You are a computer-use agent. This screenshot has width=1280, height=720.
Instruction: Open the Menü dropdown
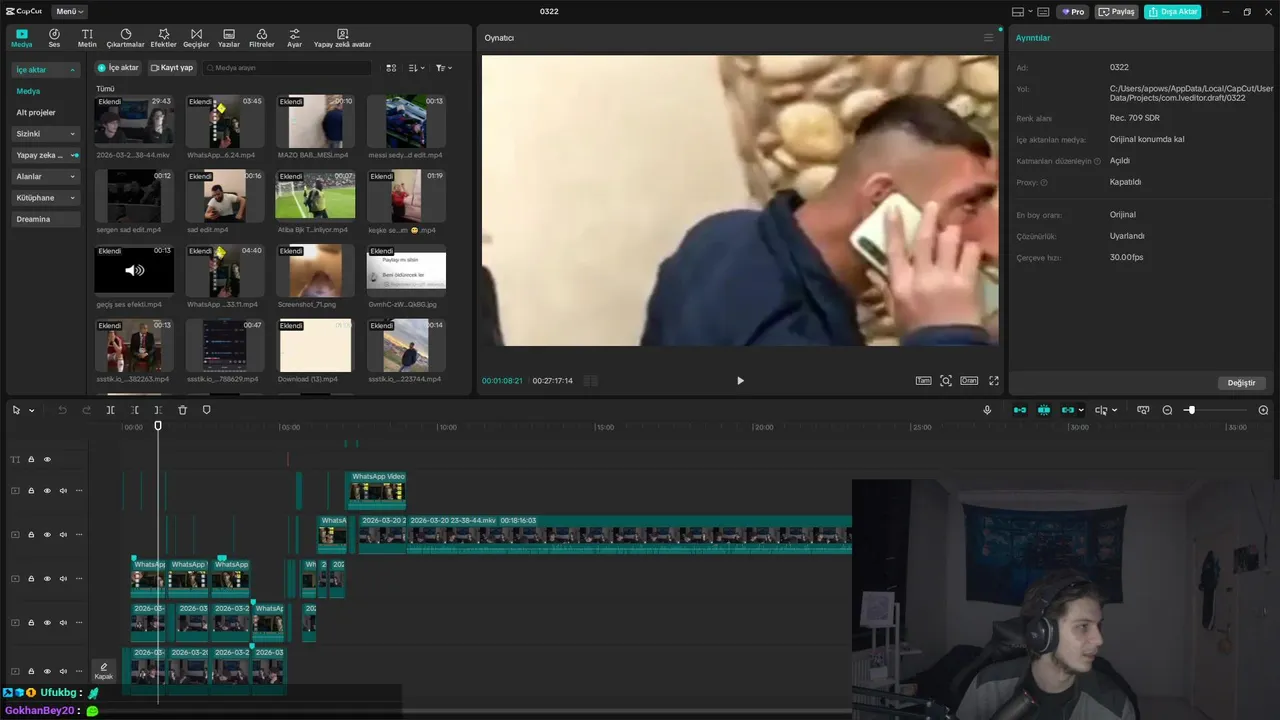click(x=69, y=12)
